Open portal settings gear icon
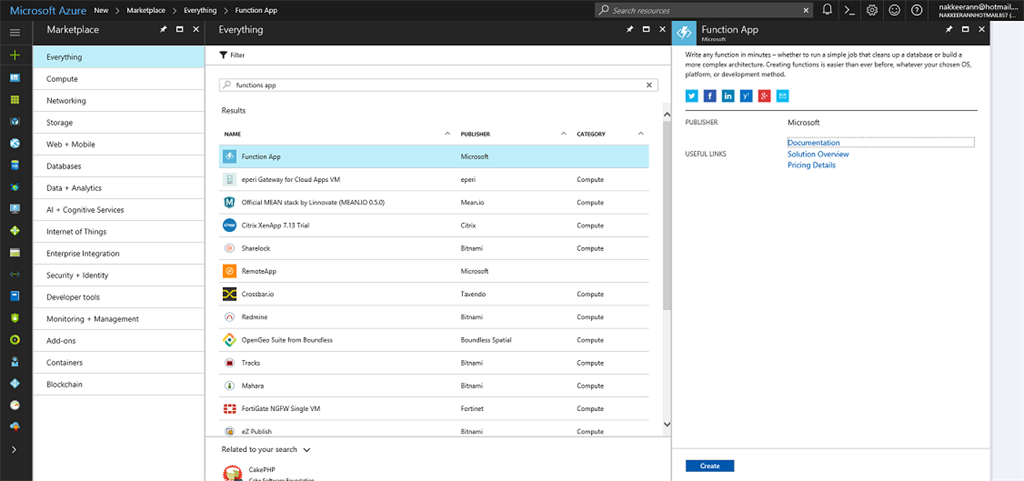1024x481 pixels. (871, 9)
